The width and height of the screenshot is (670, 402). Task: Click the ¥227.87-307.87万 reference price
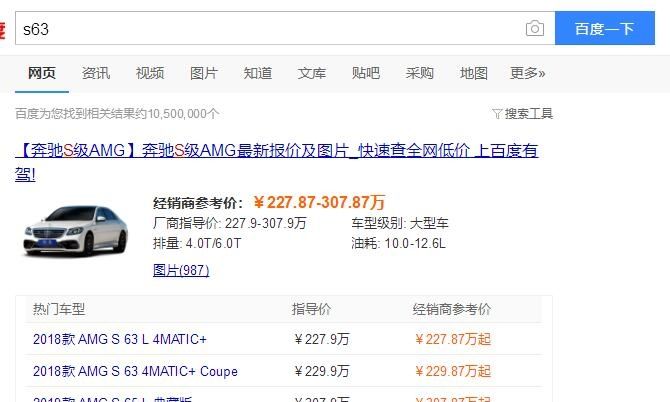319,202
